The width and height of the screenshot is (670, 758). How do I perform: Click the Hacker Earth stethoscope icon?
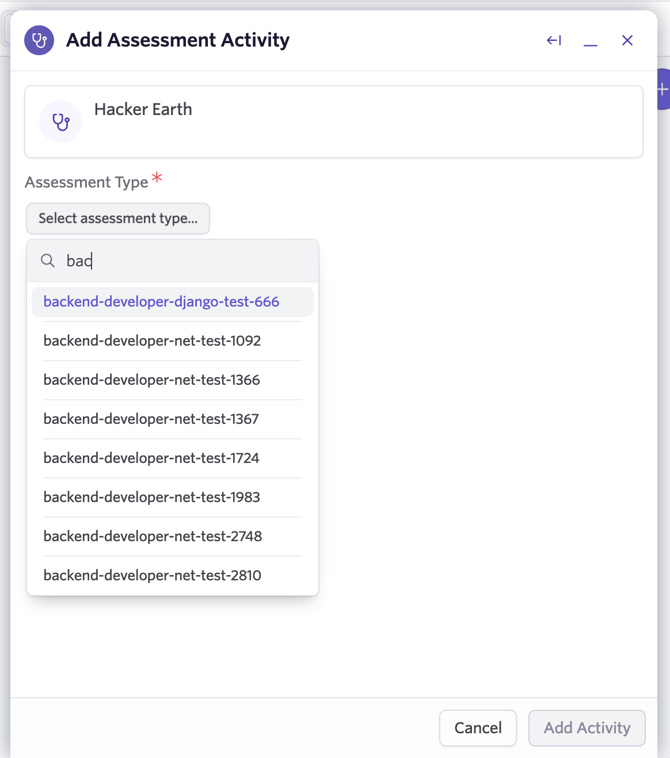[x=61, y=122]
